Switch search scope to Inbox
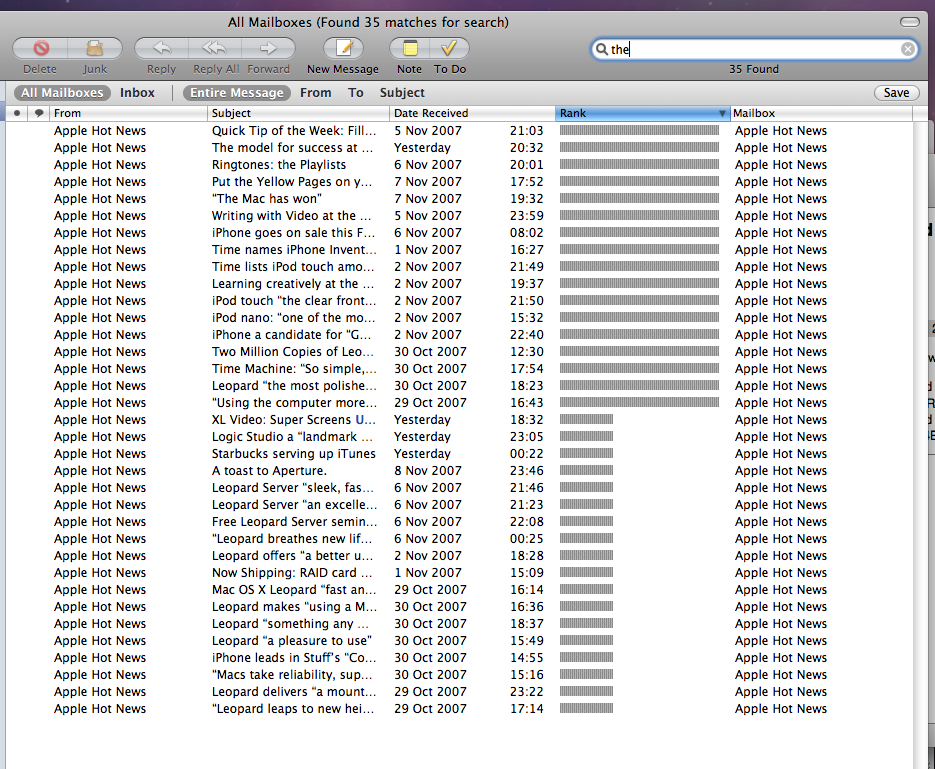The height and width of the screenshot is (769, 935). [137, 92]
